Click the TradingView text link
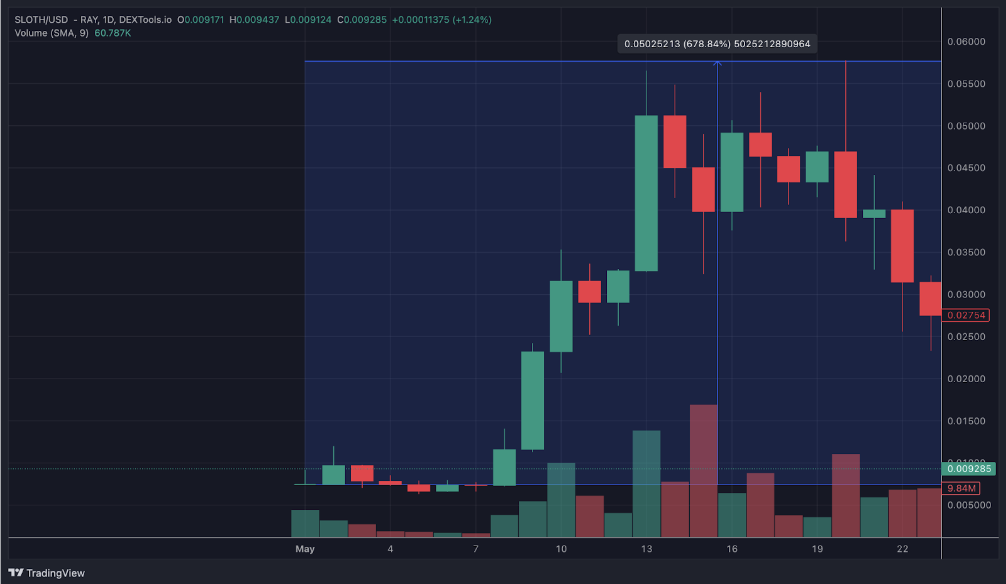This screenshot has height=584, width=1006. [x=55, y=573]
